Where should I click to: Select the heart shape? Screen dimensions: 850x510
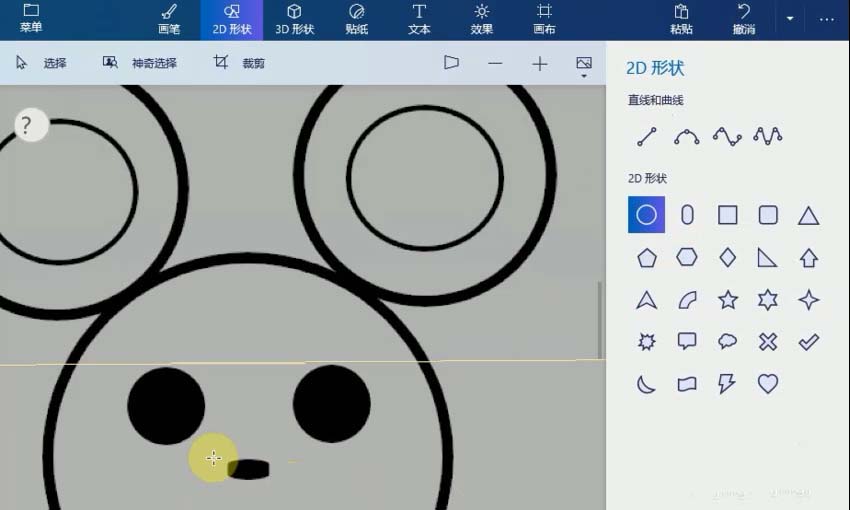(768, 384)
